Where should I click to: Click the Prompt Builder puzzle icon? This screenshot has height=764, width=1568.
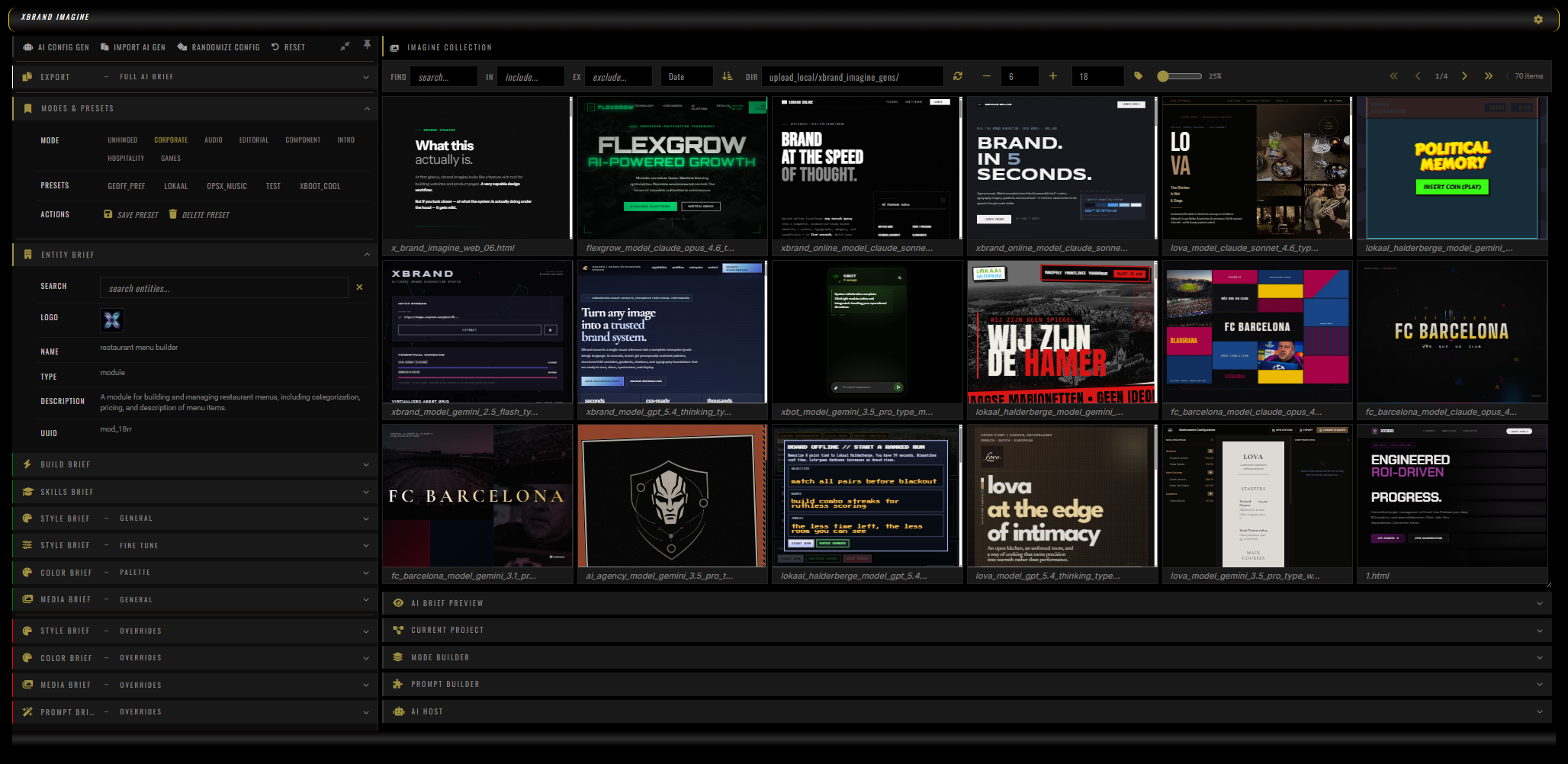[398, 684]
